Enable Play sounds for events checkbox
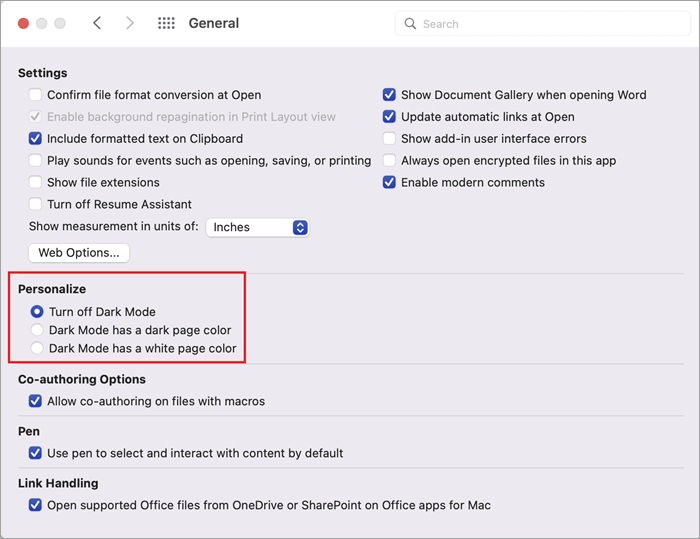The image size is (700, 539). pyautogui.click(x=36, y=161)
